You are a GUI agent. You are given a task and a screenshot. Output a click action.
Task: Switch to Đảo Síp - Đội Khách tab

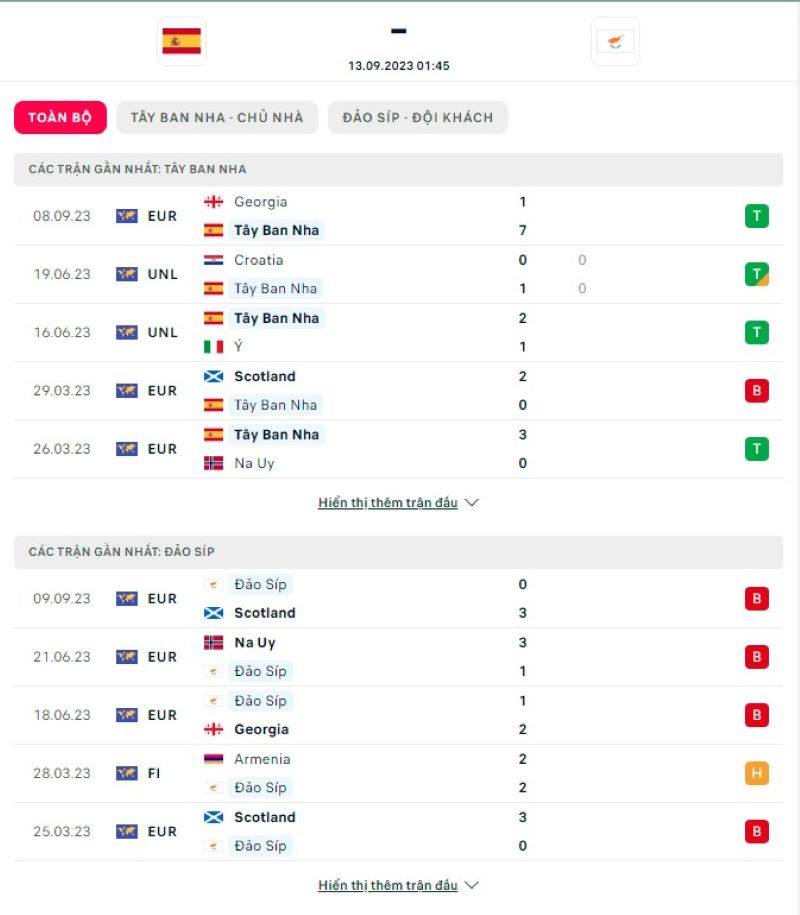click(x=418, y=117)
